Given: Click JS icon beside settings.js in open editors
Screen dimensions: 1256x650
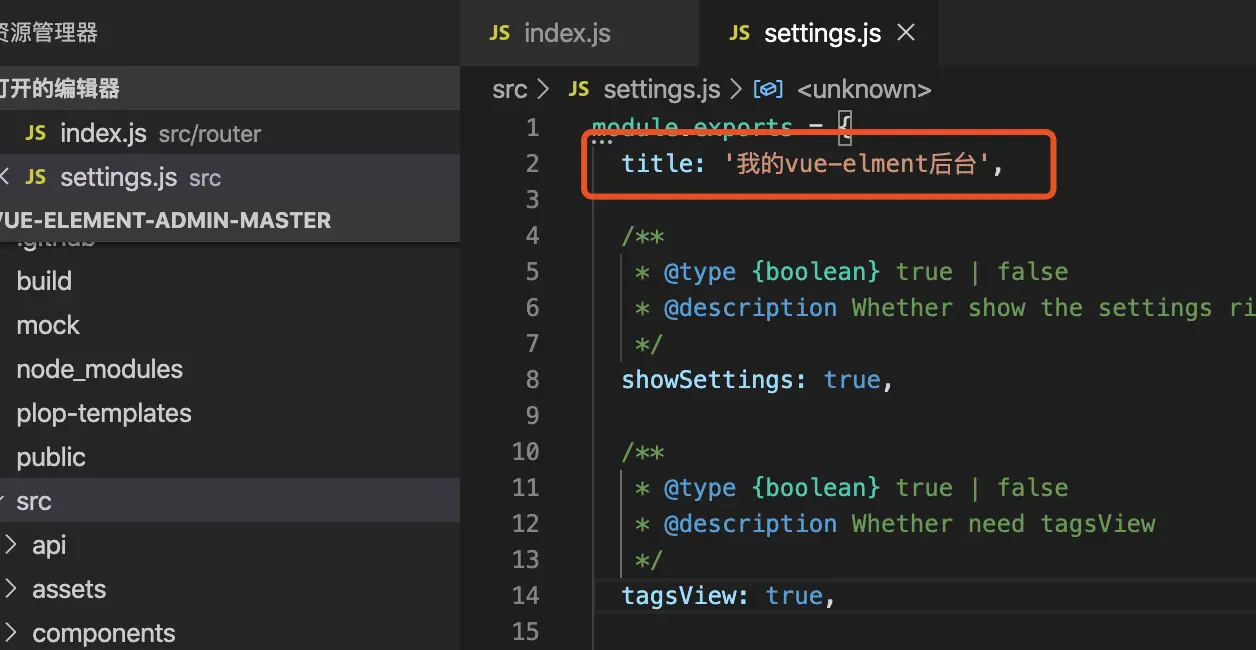Looking at the screenshot, I should point(36,177).
